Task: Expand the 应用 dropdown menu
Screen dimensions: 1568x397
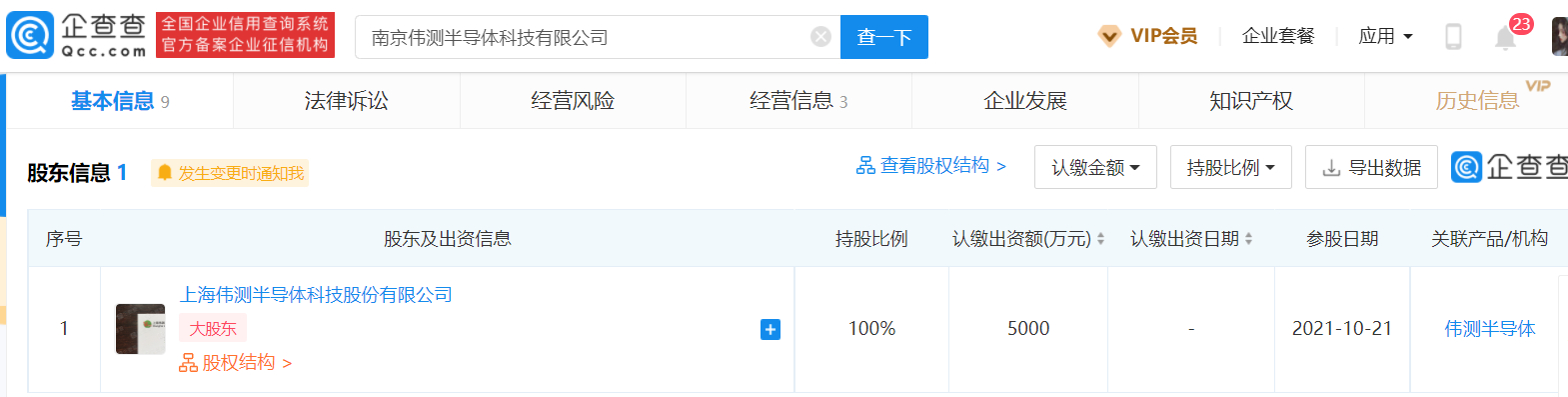Action: coord(1385,36)
